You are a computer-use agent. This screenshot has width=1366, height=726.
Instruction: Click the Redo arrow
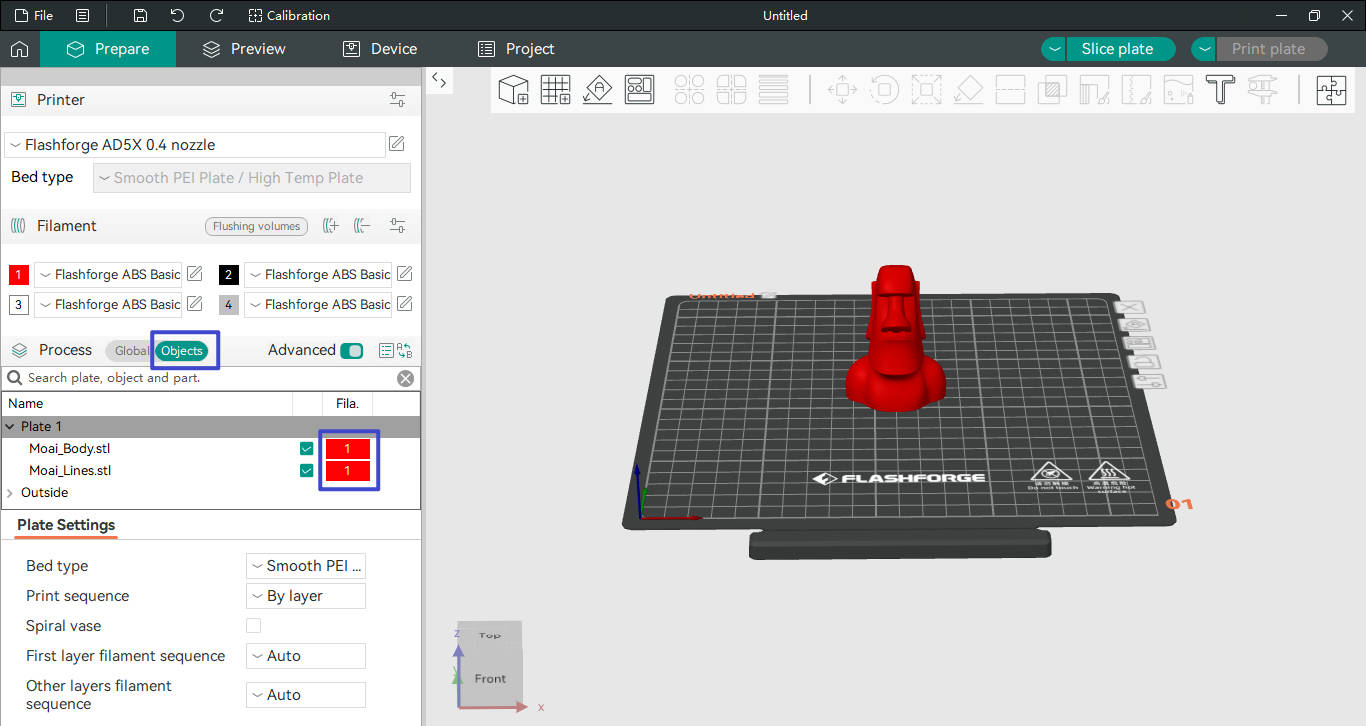(216, 16)
